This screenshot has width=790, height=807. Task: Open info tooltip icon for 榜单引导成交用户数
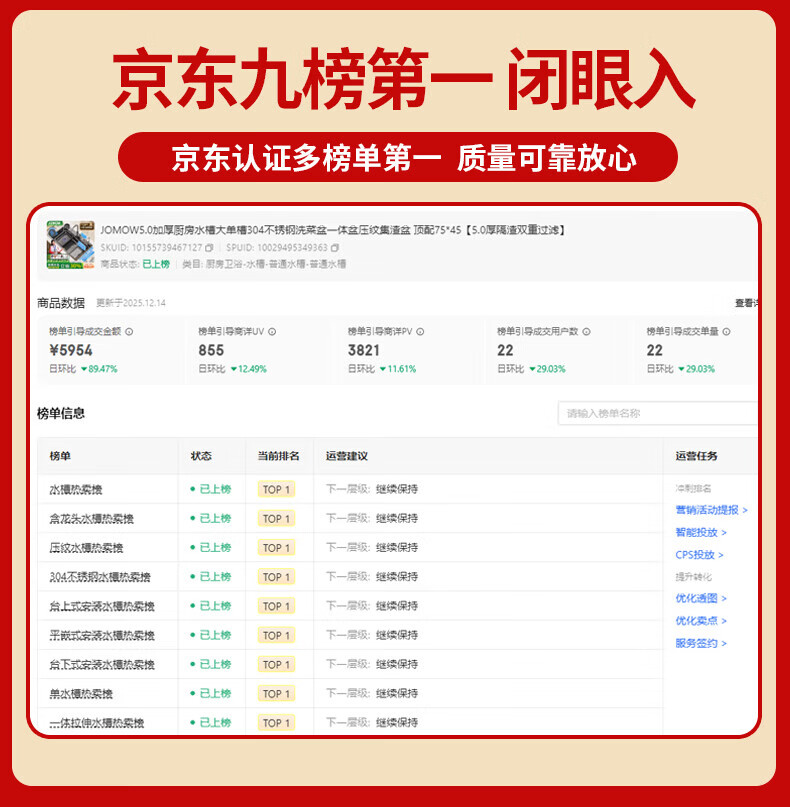coord(586,332)
